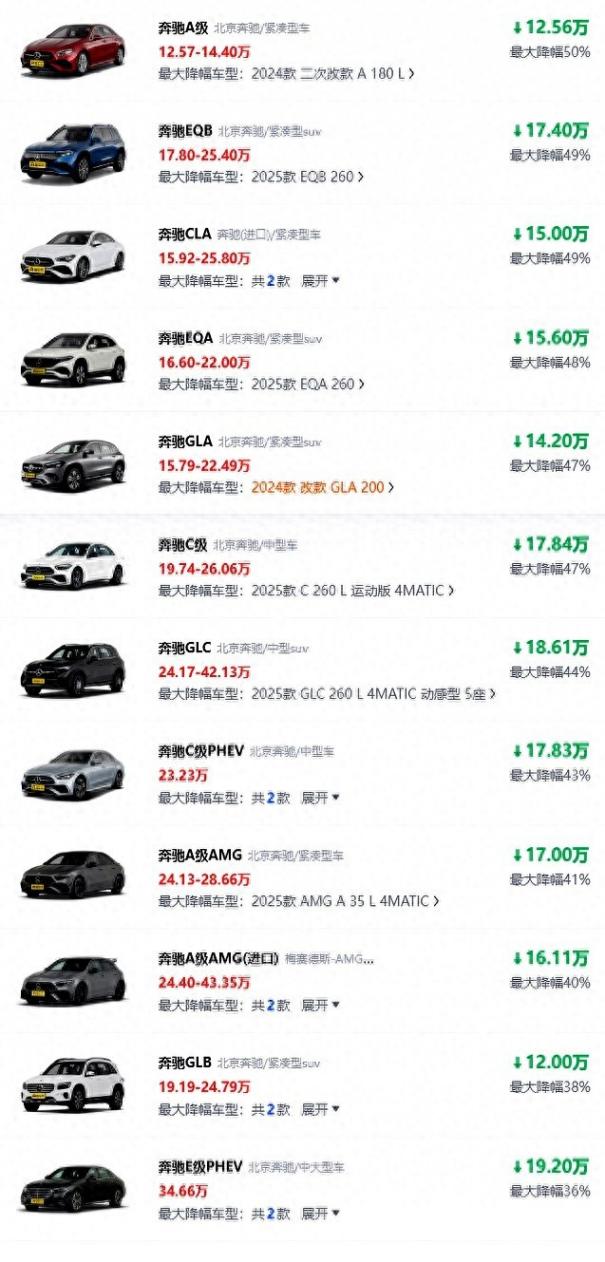Expand 奔驰E级PHEV discount models with 展开
Screen dimensions: 605x1262
(x=320, y=1213)
